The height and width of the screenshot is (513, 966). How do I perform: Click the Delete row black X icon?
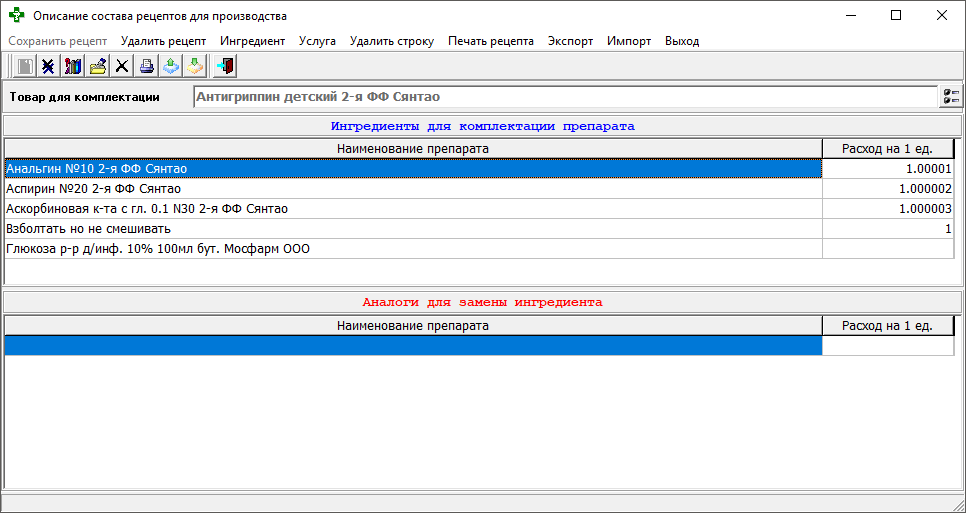pos(122,65)
